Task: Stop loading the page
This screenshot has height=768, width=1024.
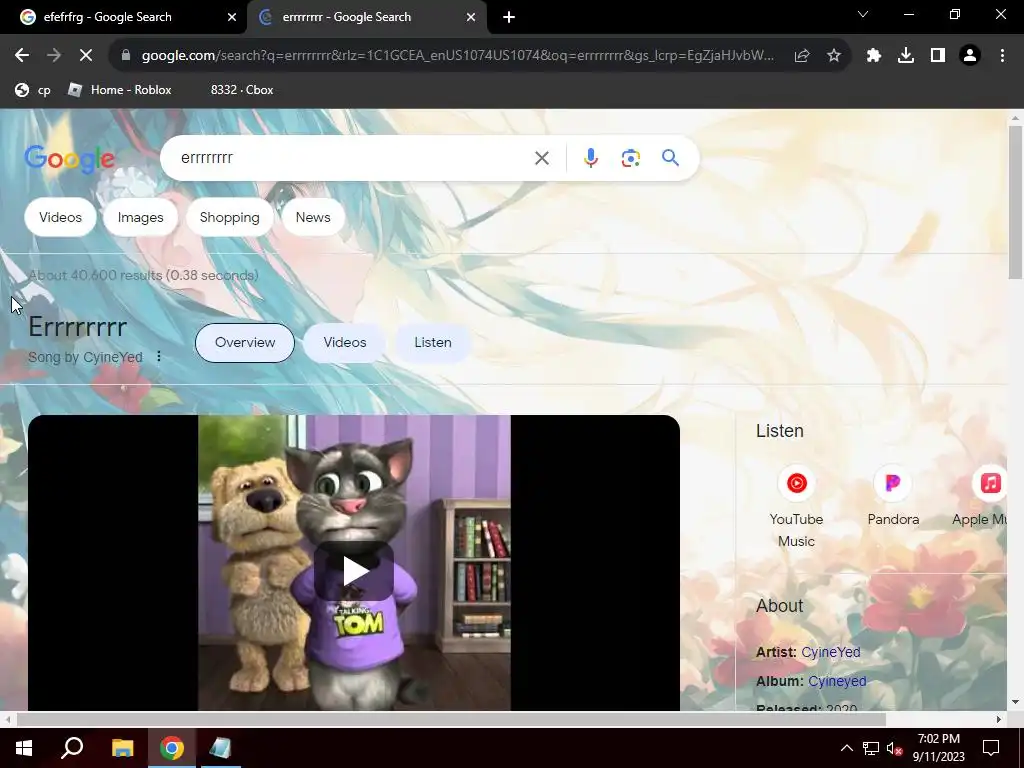Action: click(86, 56)
